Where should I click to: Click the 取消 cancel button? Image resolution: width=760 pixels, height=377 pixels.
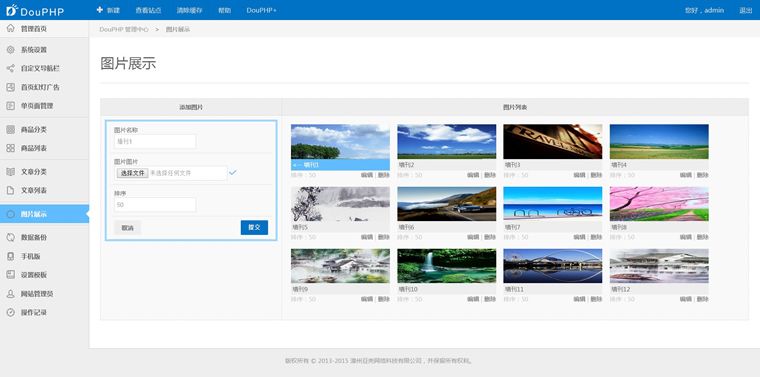[x=127, y=228]
